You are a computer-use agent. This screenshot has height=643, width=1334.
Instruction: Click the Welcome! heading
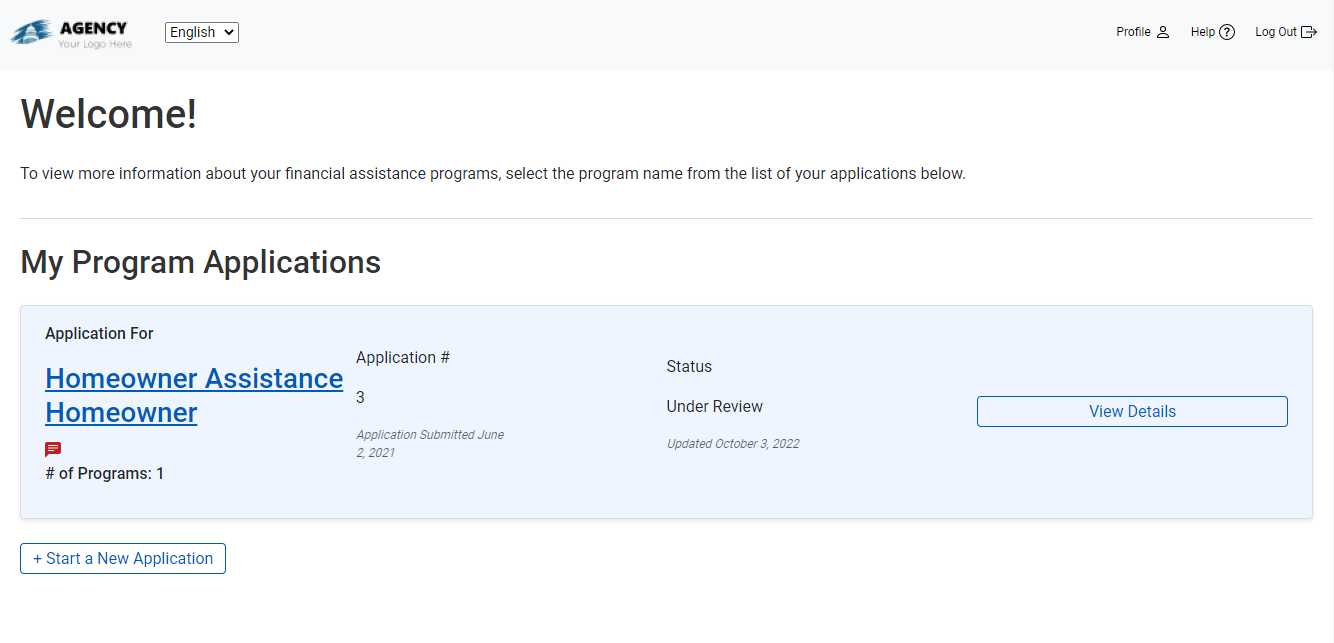pyautogui.click(x=109, y=114)
